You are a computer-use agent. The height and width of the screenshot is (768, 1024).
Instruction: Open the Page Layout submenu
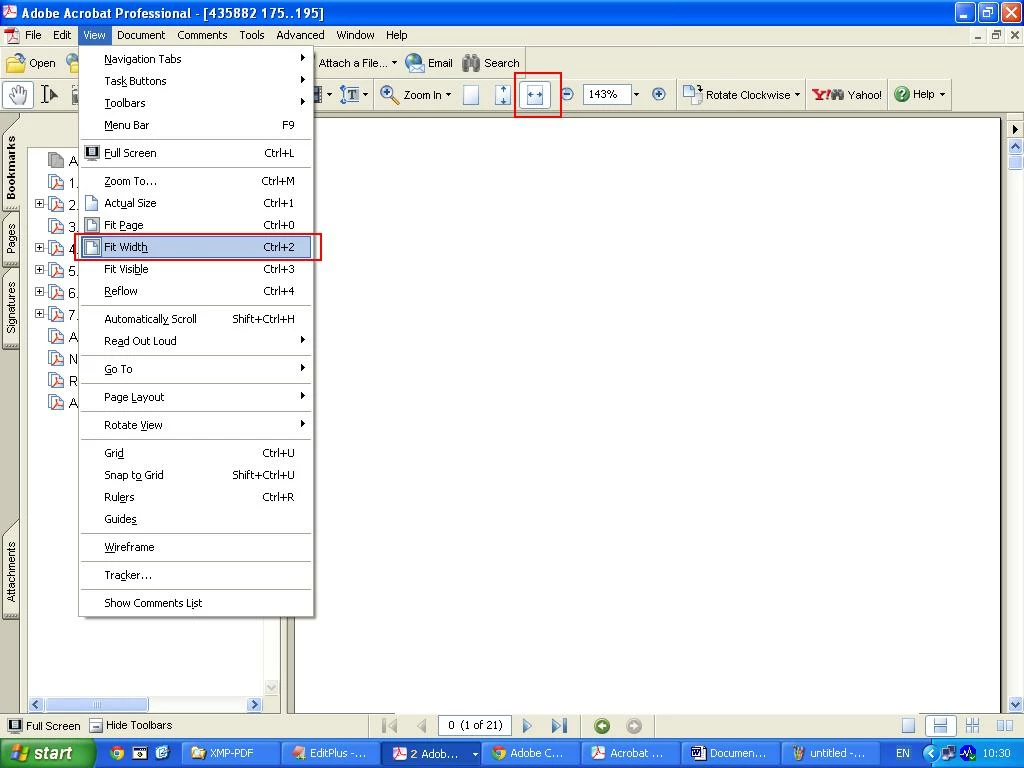click(196, 397)
